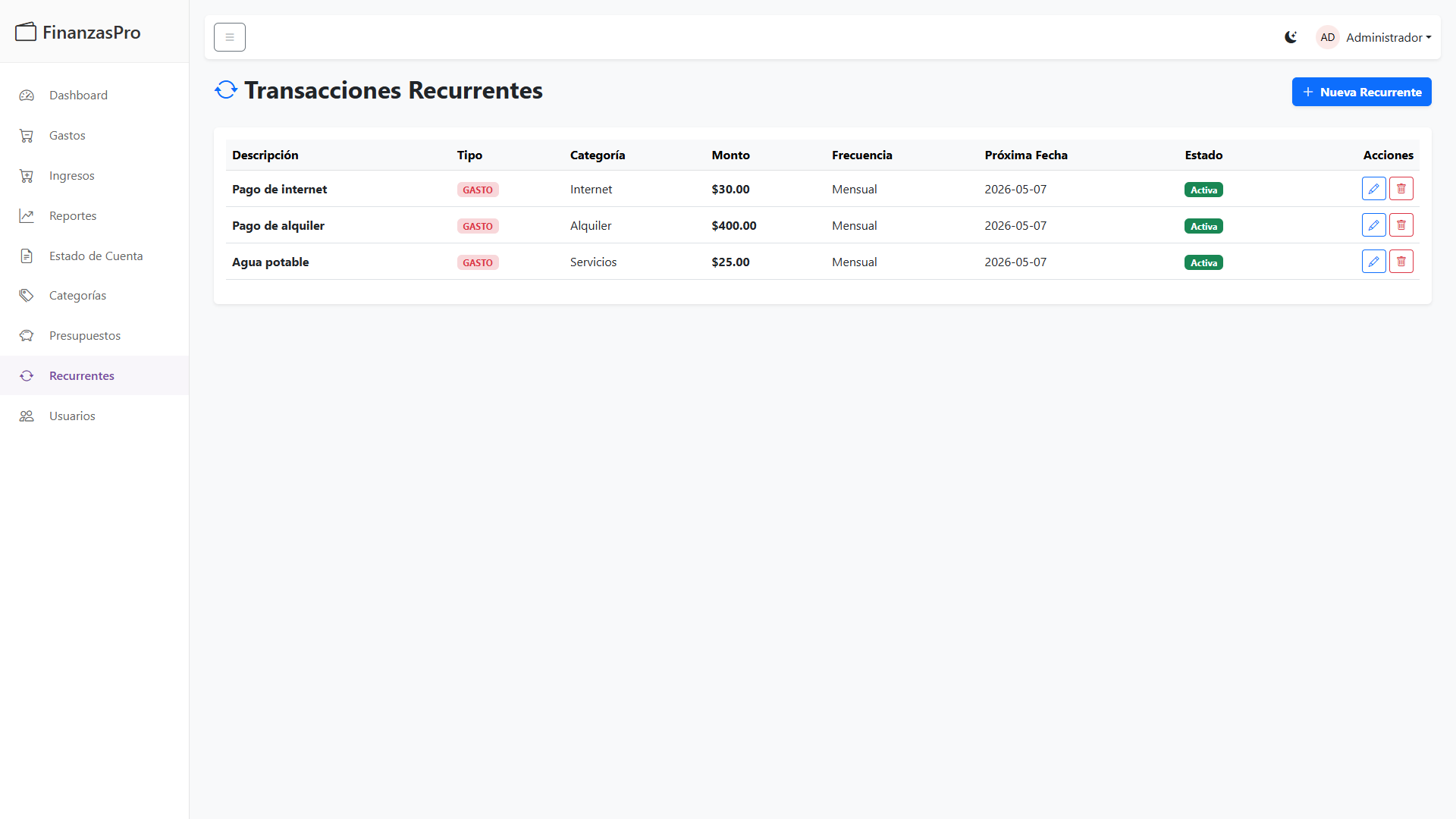Click the Transacciones Recurrentes heading

(x=393, y=90)
